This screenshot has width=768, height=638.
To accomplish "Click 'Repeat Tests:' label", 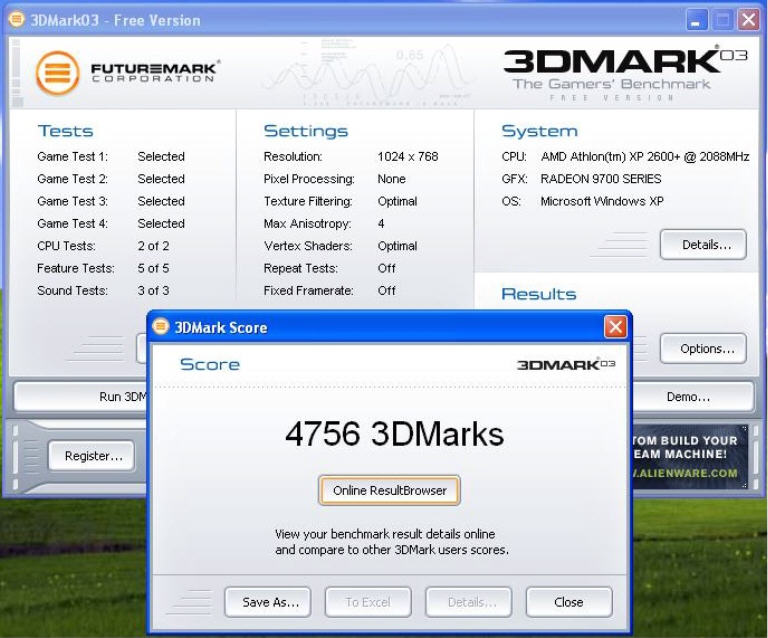I will 301,268.
